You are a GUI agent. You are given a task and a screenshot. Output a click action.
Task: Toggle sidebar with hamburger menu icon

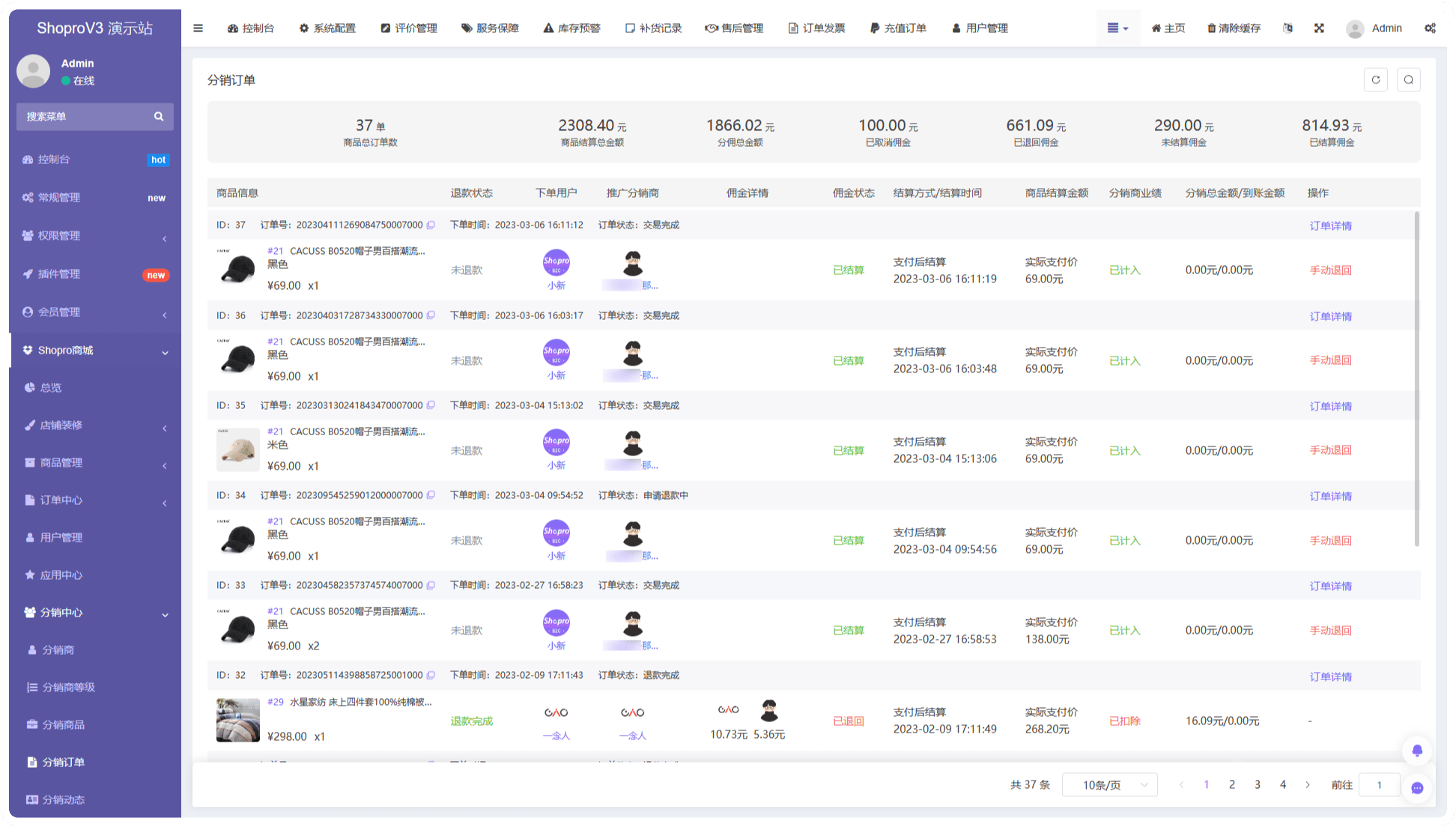pyautogui.click(x=198, y=28)
